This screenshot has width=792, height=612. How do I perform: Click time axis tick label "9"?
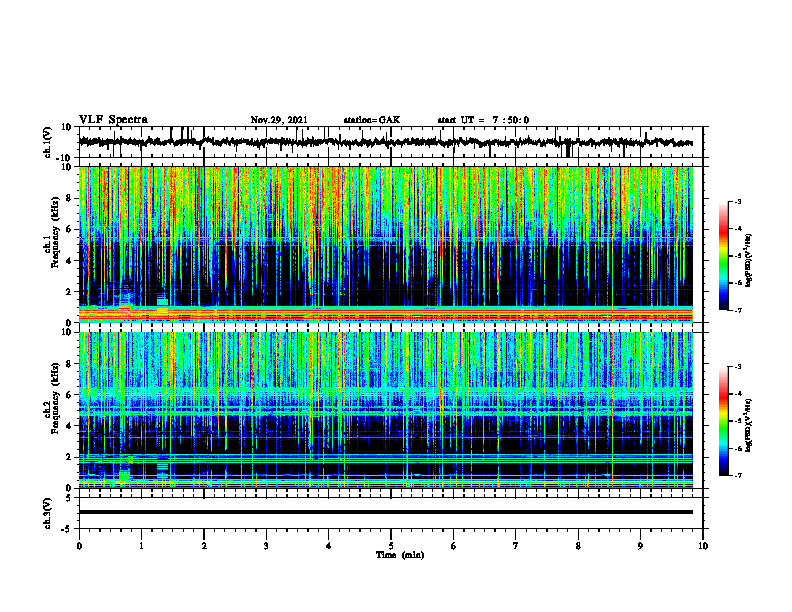click(640, 546)
